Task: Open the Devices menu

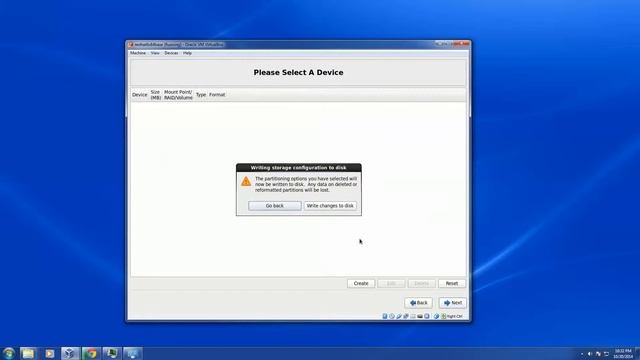Action: (x=171, y=53)
